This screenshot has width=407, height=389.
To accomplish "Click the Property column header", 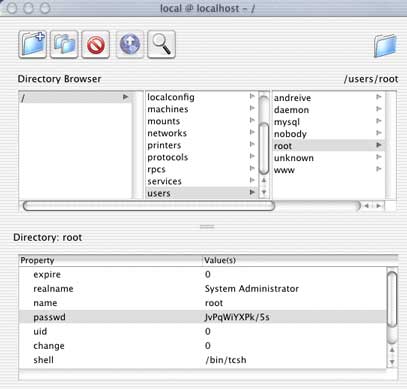I will [111, 260].
